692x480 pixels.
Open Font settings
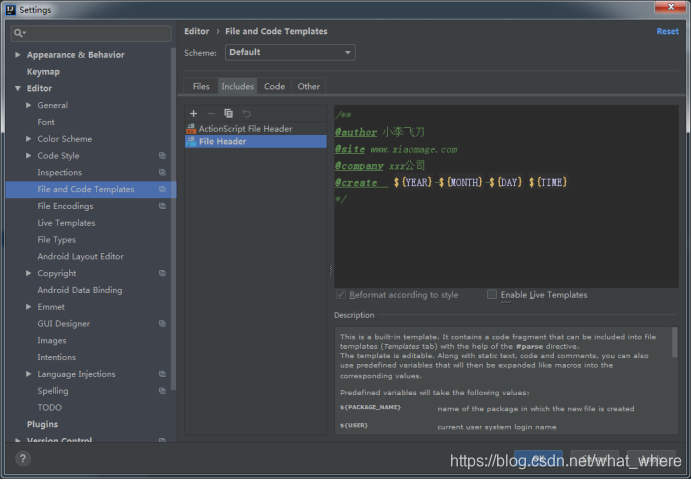pos(46,122)
